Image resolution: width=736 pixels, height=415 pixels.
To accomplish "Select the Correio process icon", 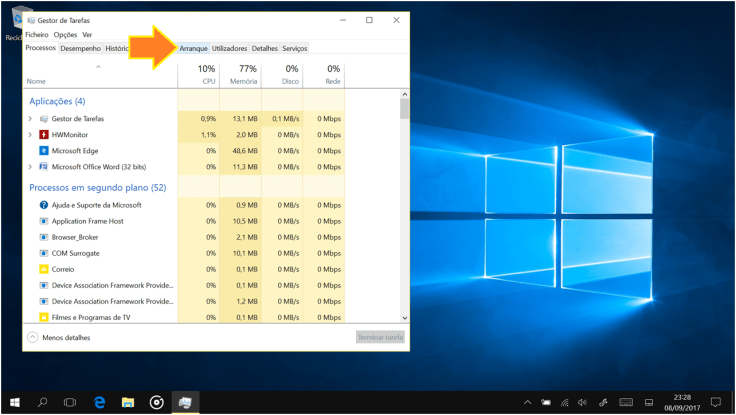I will pyautogui.click(x=44, y=269).
